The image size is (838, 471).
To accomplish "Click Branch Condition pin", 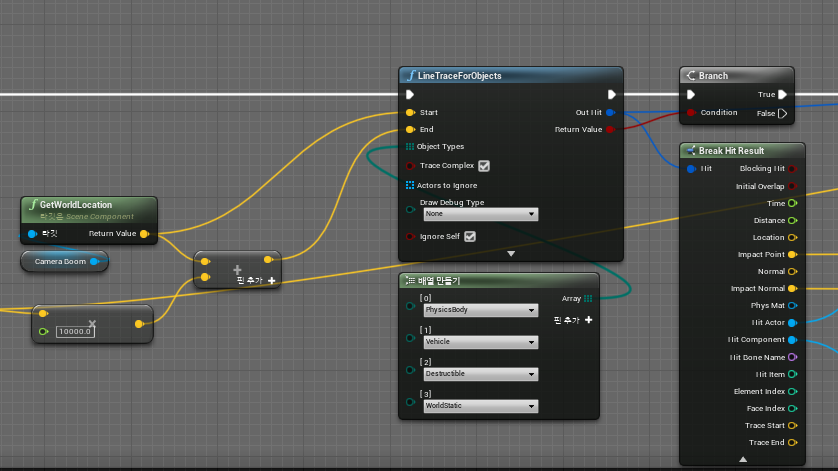I will point(691,112).
